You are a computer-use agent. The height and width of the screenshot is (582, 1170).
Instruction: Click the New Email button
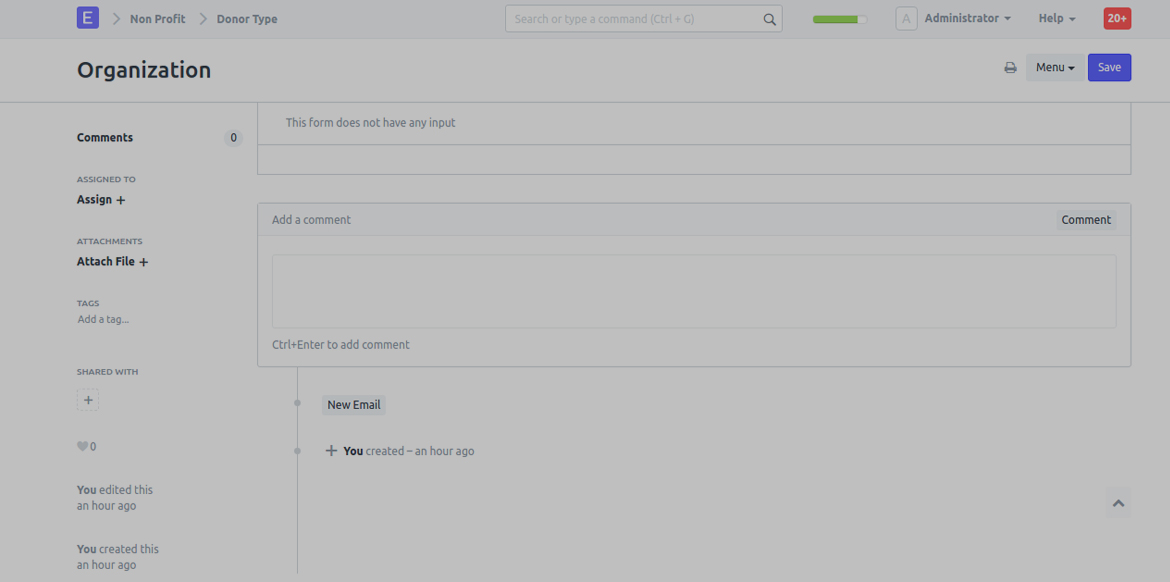[354, 405]
